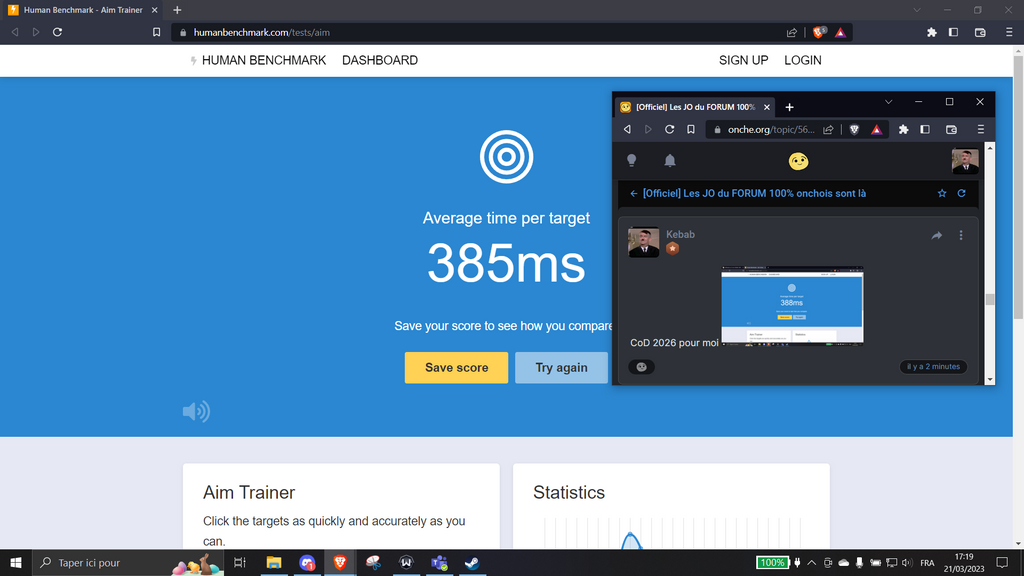Screen dimensions: 1024x576
Task: Open the three-dot options menu on Kebab's post
Action: (961, 236)
